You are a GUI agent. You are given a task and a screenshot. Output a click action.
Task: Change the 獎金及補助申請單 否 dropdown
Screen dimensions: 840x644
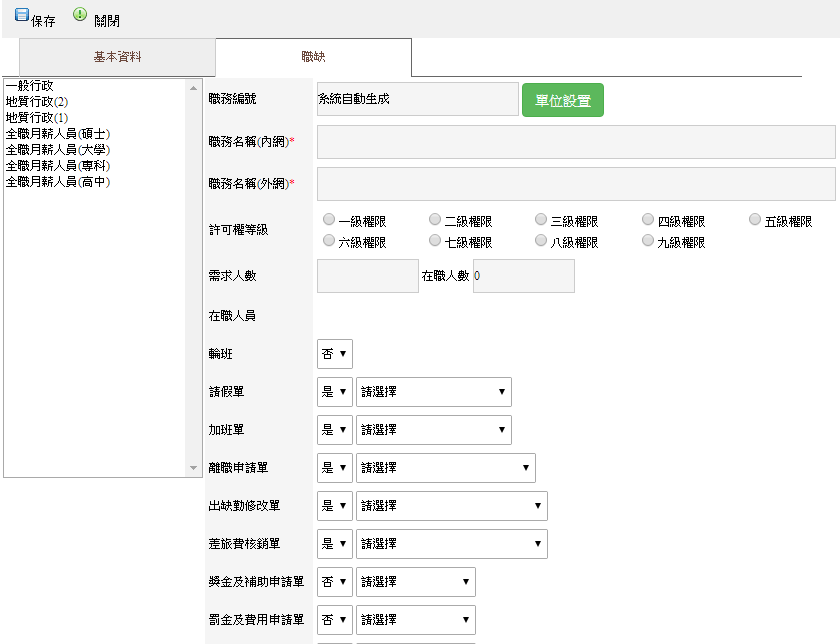pyautogui.click(x=334, y=582)
